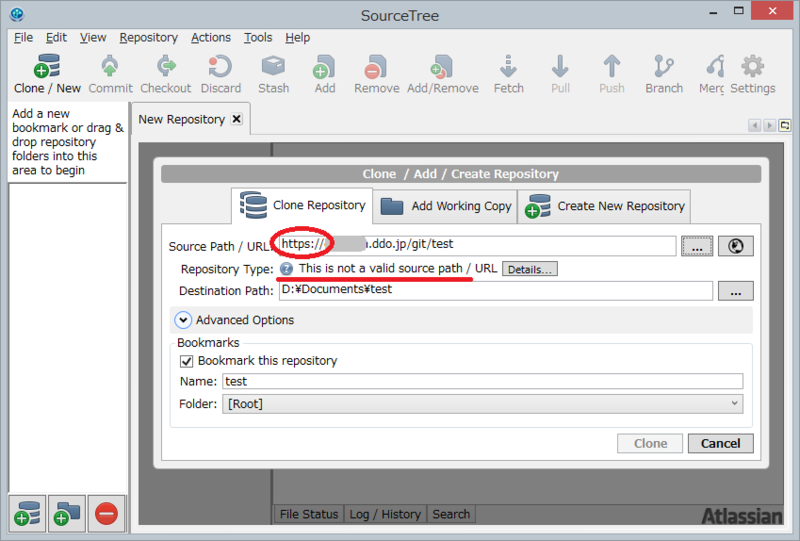Select the Clone Repository tab
Image resolution: width=800 pixels, height=541 pixels.
tap(302, 205)
